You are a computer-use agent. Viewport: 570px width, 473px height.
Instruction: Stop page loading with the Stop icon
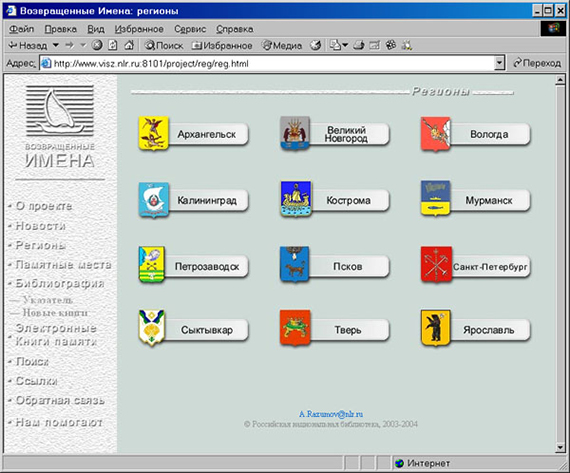click(x=97, y=45)
